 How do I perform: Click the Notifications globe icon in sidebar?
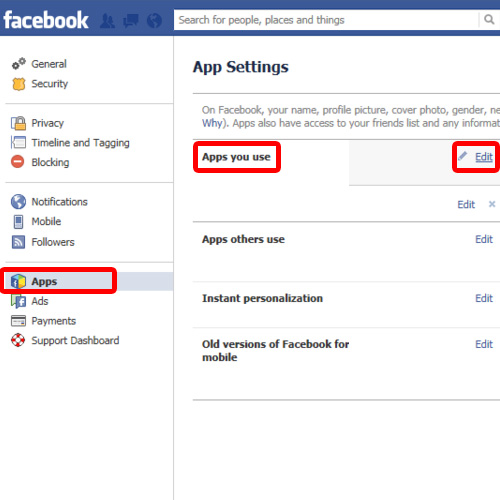point(18,202)
